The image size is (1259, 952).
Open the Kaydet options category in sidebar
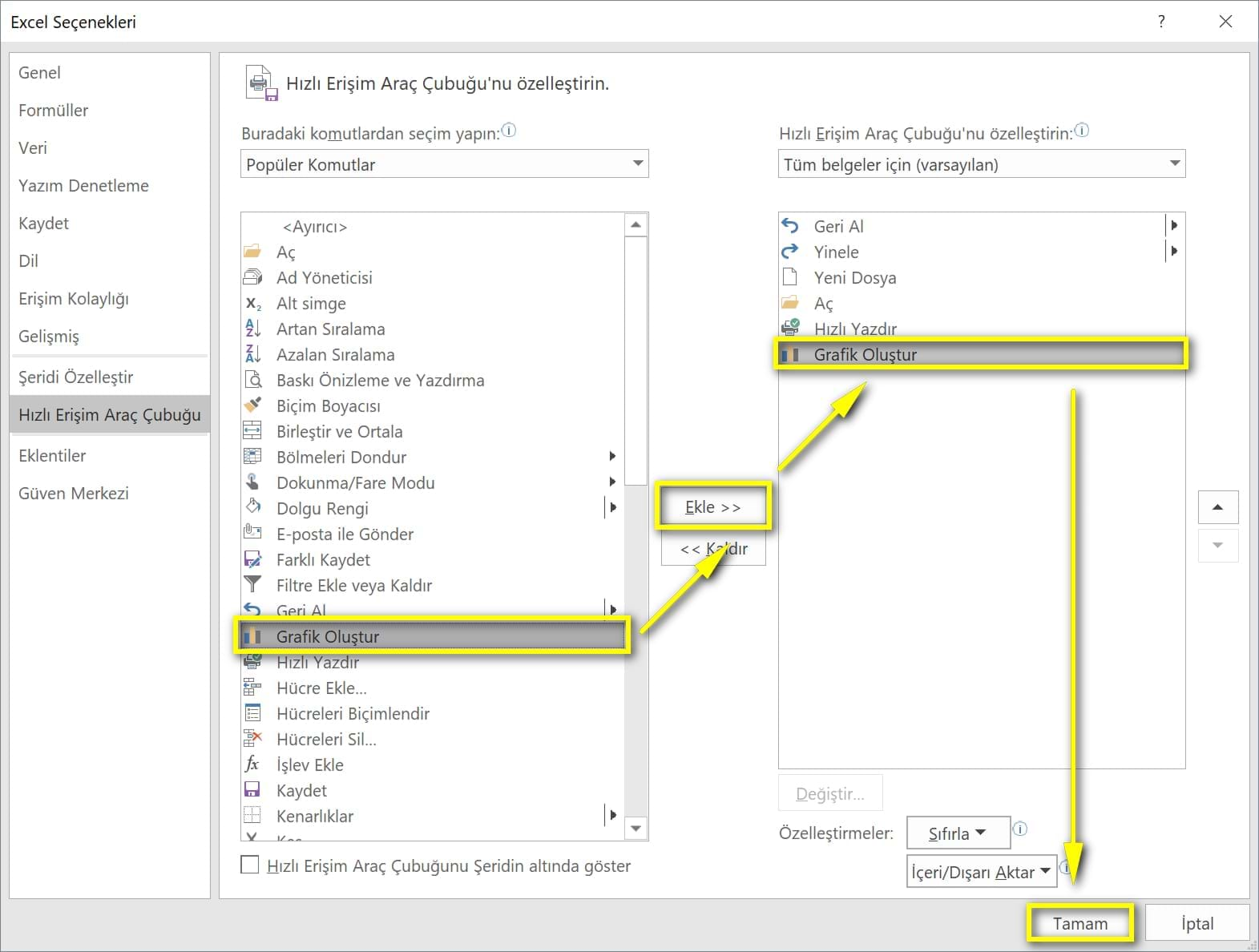pos(110,223)
